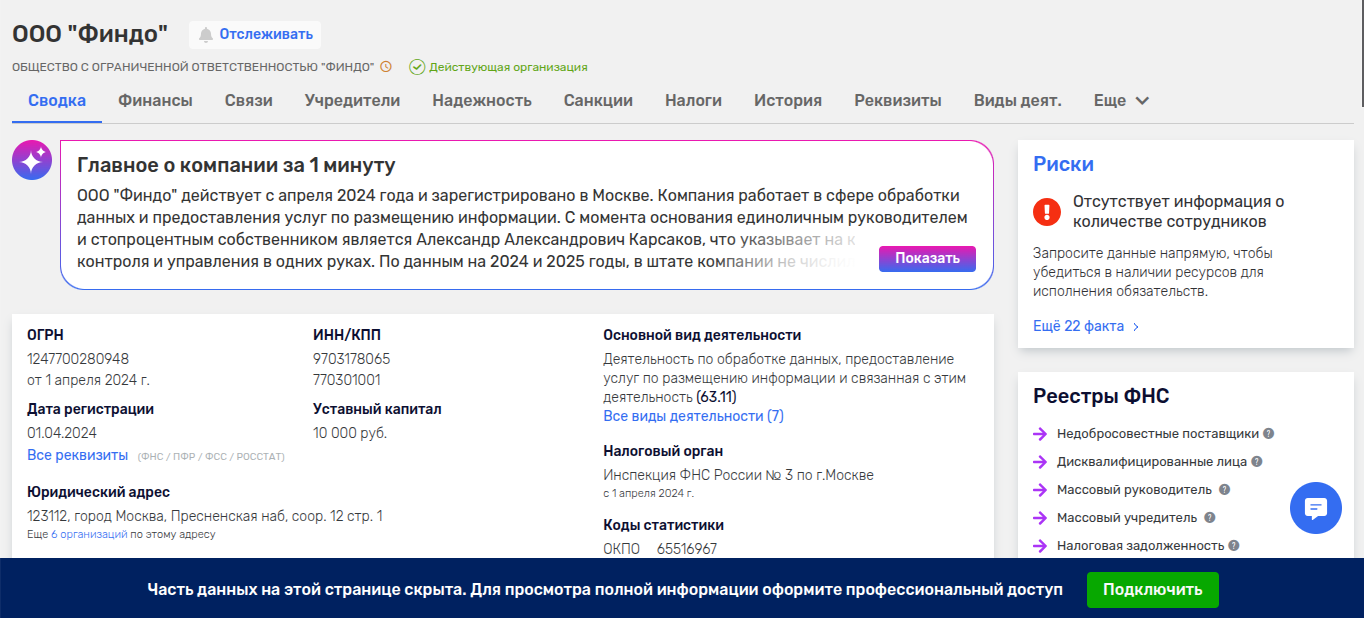
Task: Click the Показать button
Action: pyautogui.click(x=927, y=258)
